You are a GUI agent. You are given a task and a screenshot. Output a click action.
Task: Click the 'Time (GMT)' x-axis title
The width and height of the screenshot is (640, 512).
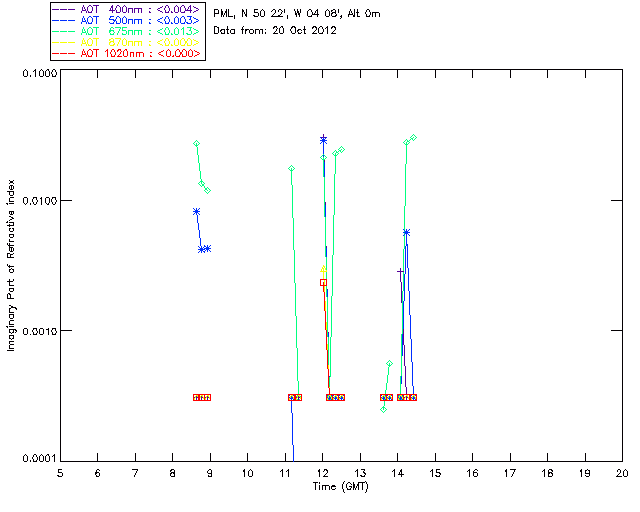pyautogui.click(x=341, y=487)
